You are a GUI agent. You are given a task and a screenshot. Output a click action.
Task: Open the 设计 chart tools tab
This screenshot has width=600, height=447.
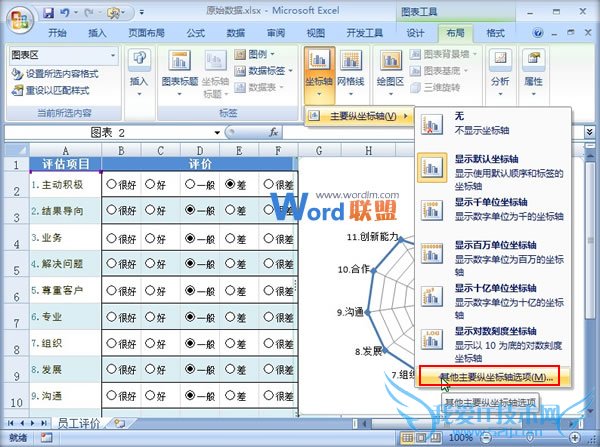pos(415,33)
